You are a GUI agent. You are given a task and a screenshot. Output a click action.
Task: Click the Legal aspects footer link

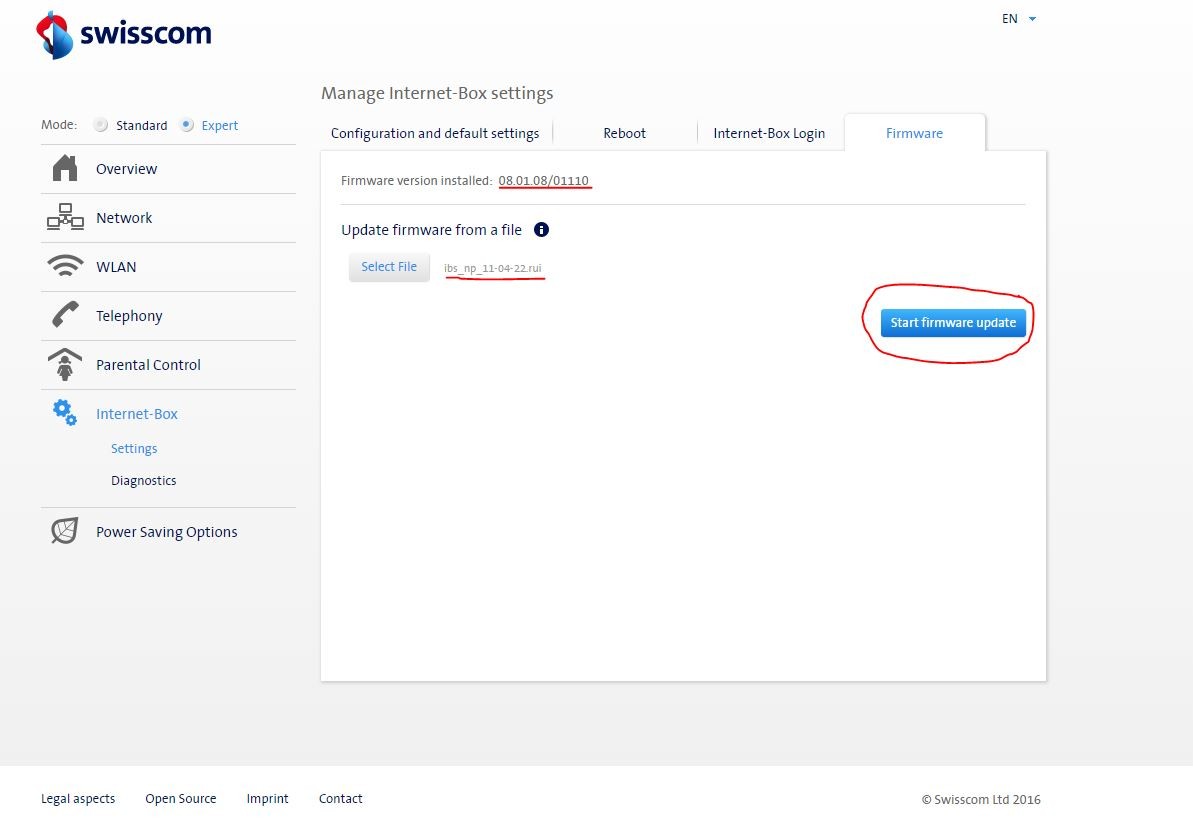[x=78, y=799]
